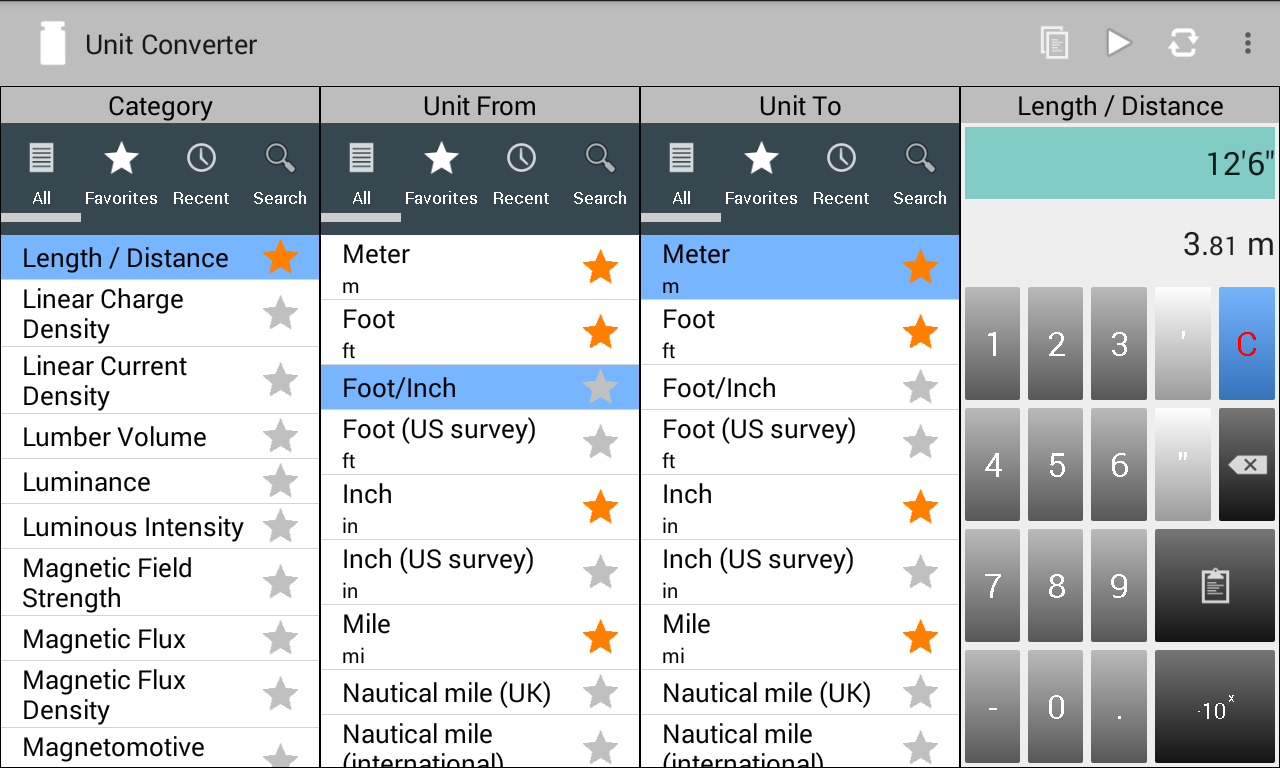
Task: Switch Category list to Favorites tab
Action: pyautogui.click(x=121, y=174)
